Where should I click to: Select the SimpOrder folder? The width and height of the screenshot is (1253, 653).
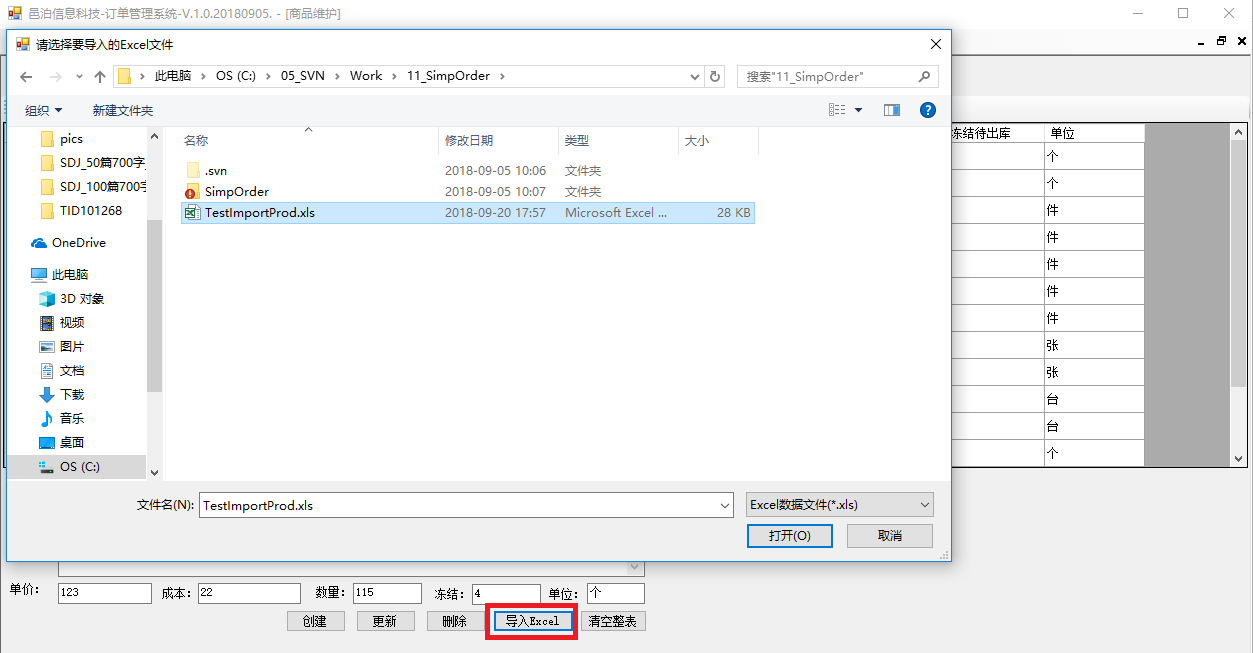236,191
